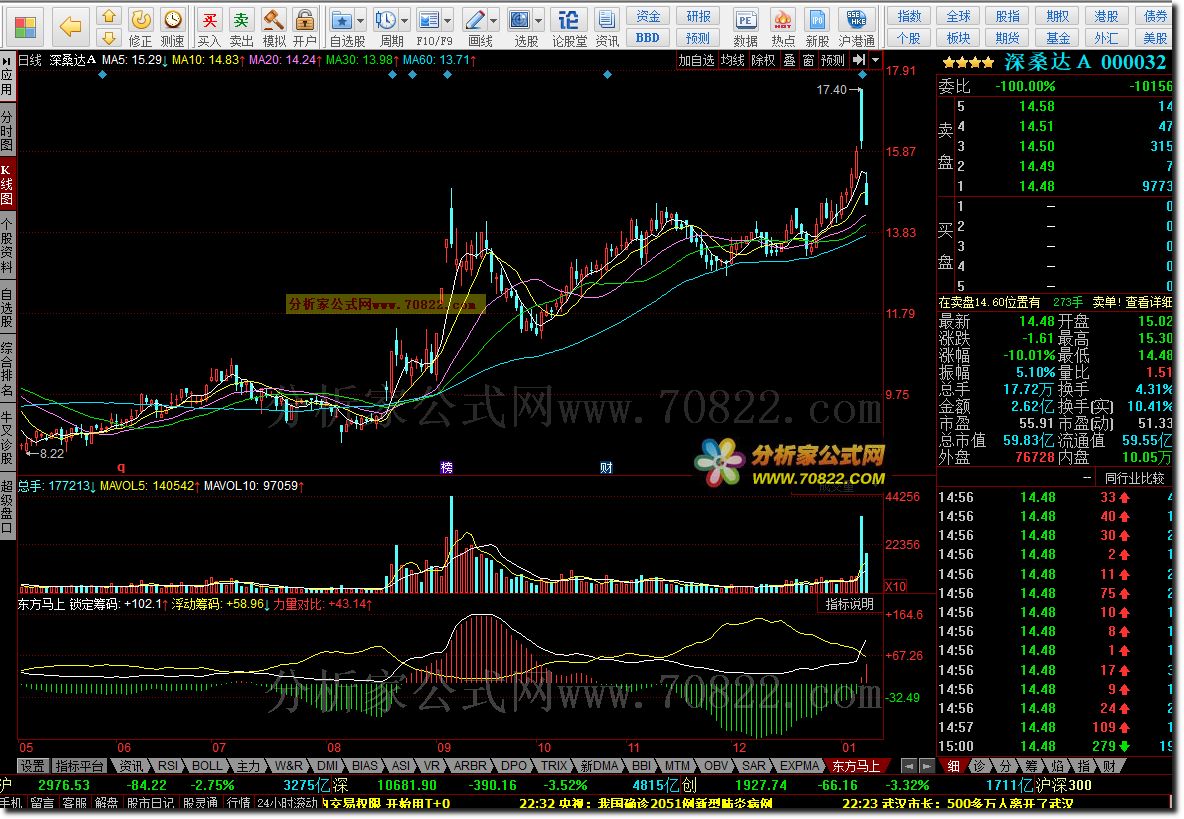Select the 画线 drawing tool icon

tap(475, 26)
